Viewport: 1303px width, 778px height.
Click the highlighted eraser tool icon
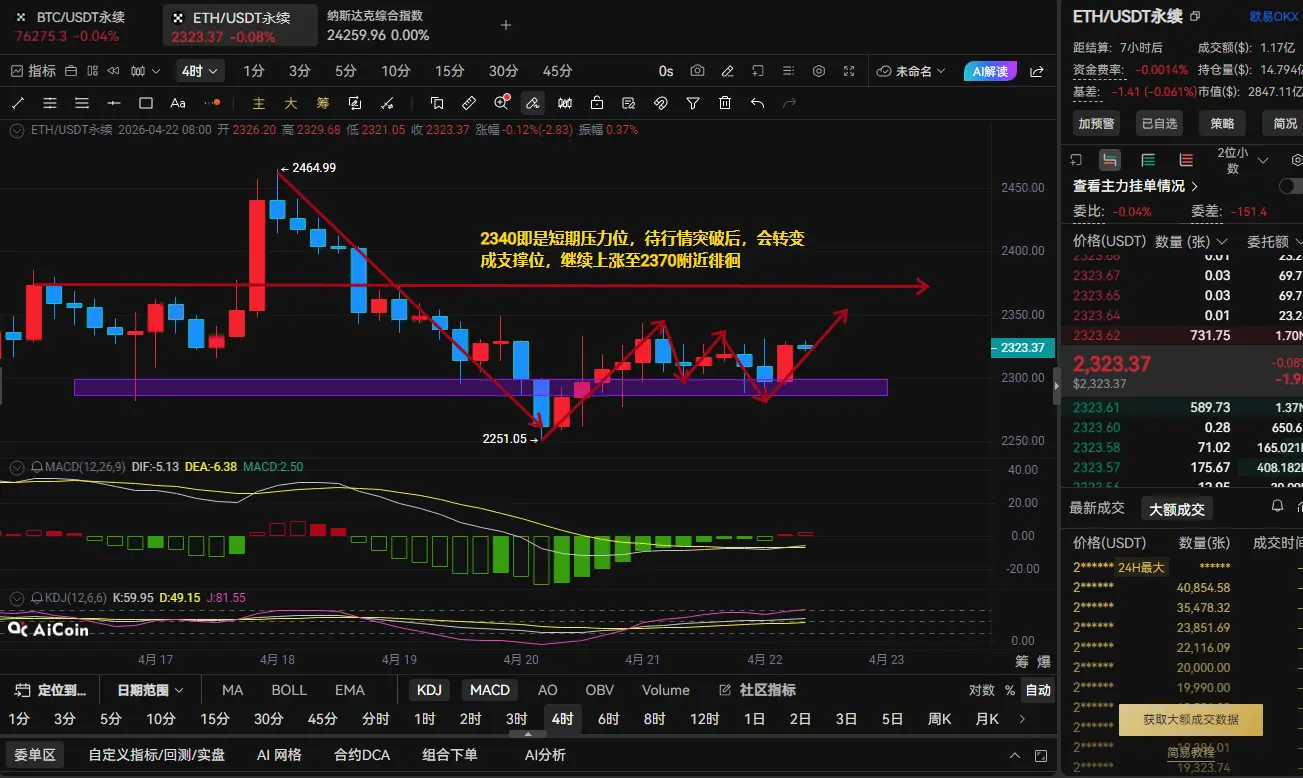coord(533,103)
